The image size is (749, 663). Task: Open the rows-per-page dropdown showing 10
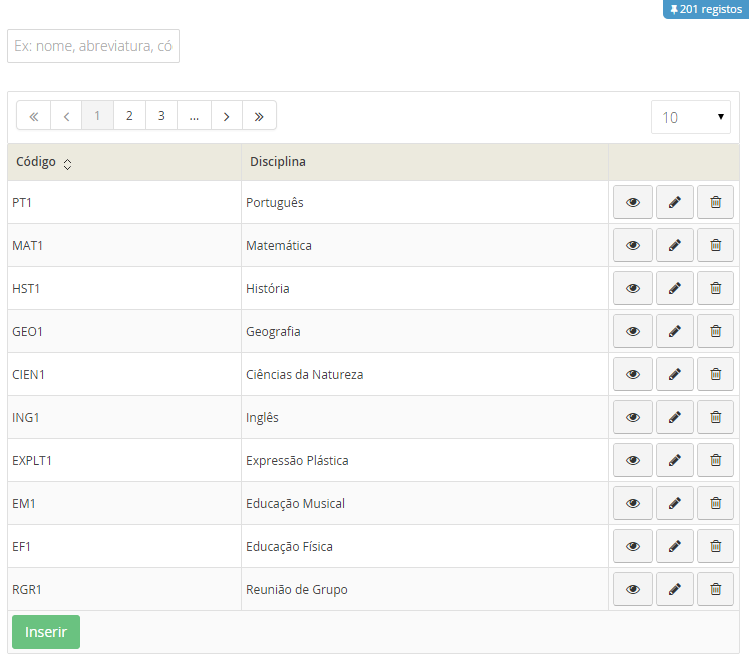[690, 117]
